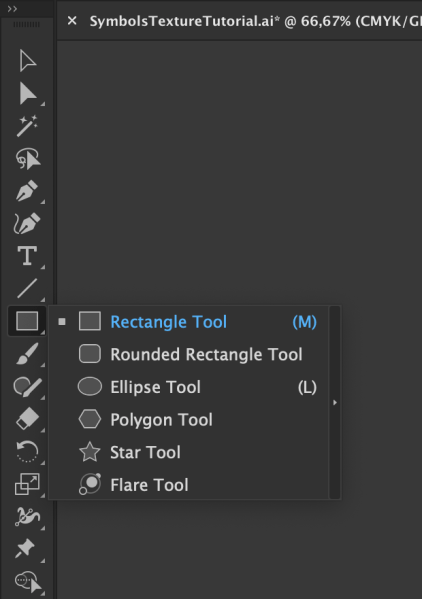Screen dimensions: 422x599
Task: Select Polygon Tool in flyout
Action: coord(189,419)
